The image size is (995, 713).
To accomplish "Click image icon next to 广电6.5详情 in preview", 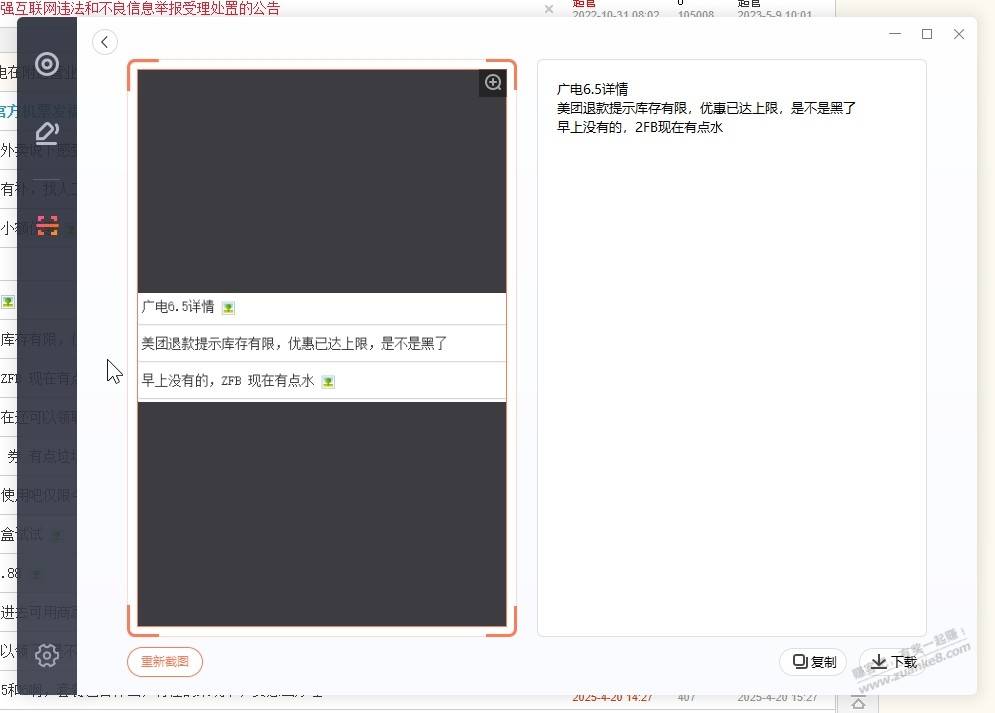I will 228,308.
